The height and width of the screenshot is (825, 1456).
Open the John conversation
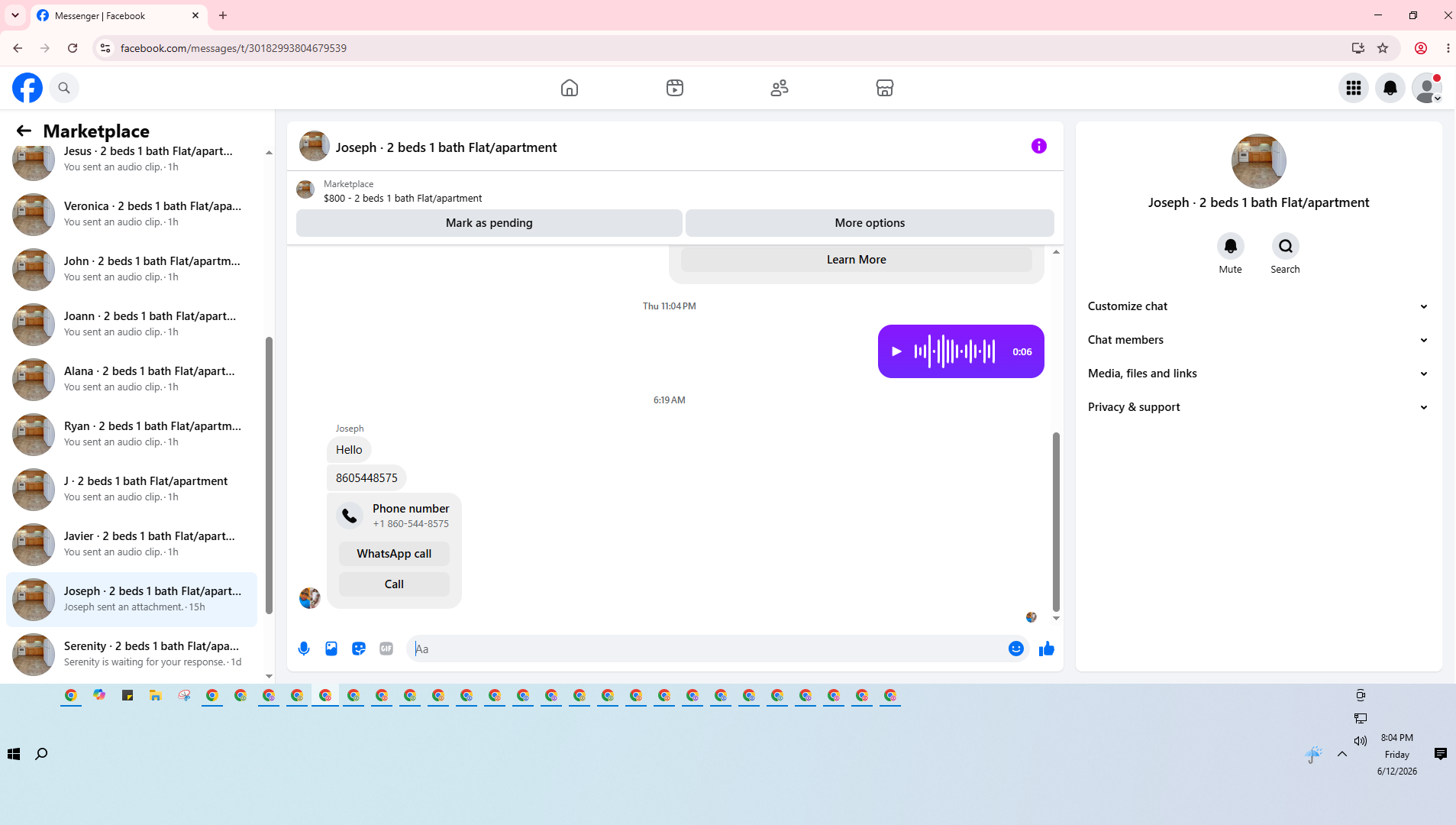[132, 269]
